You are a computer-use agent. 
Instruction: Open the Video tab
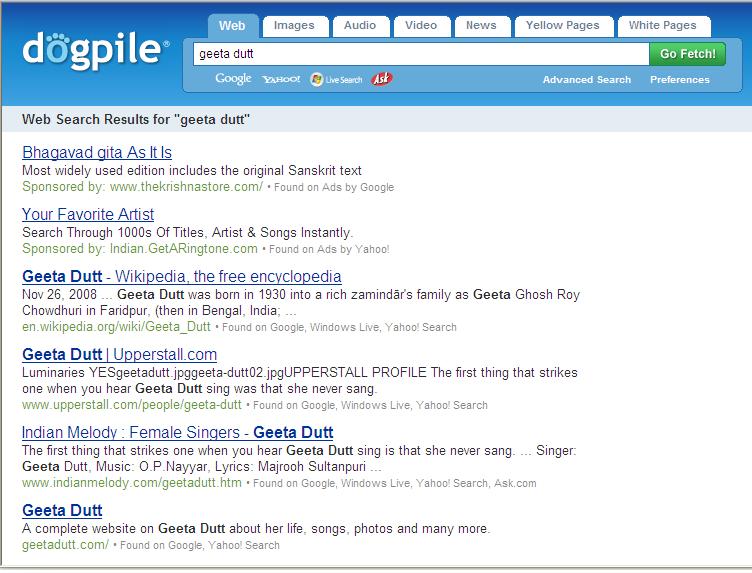click(421, 26)
